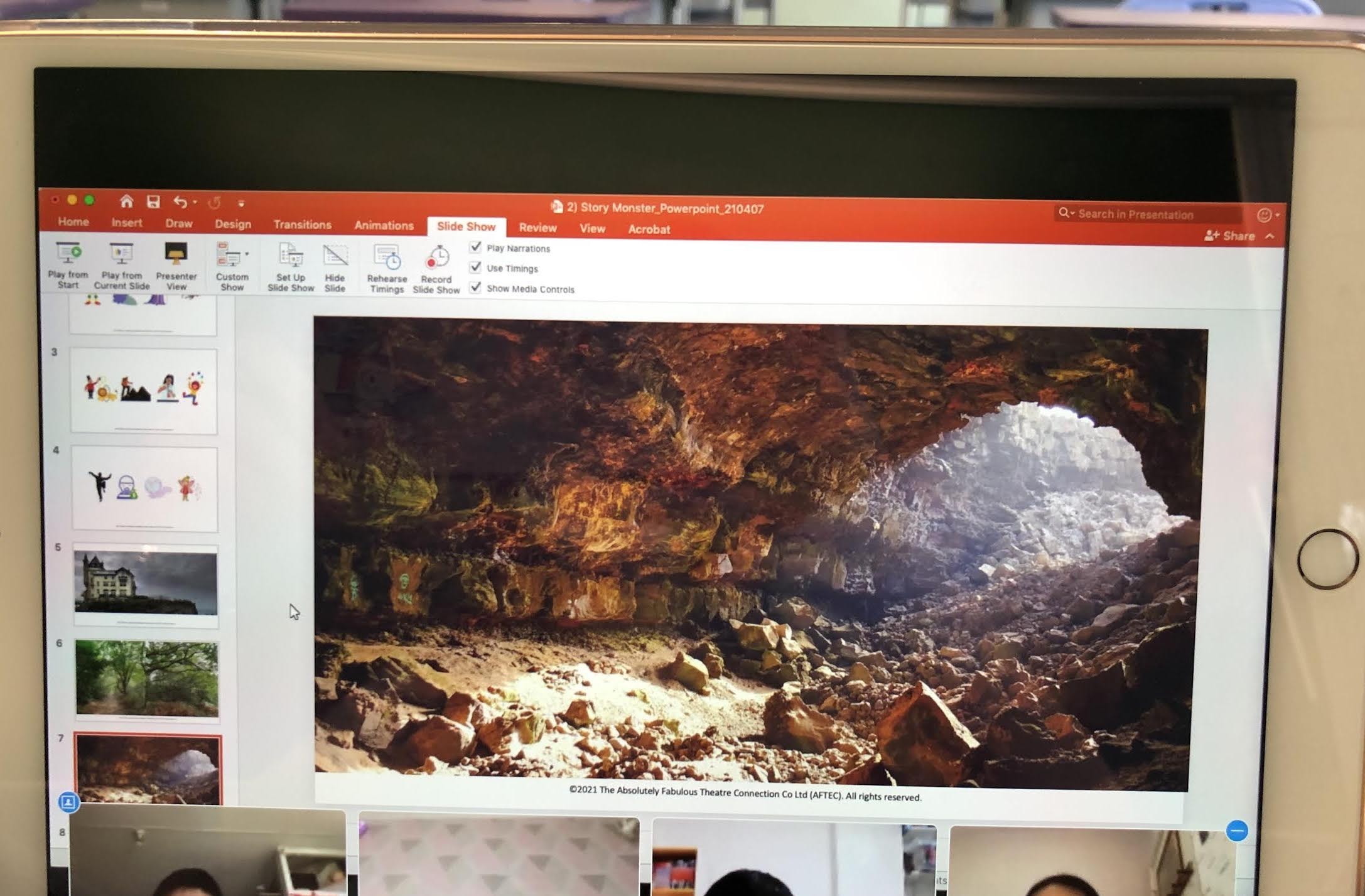Click Rehearse Timings
Screen dimensions: 1365x896
pos(387,269)
